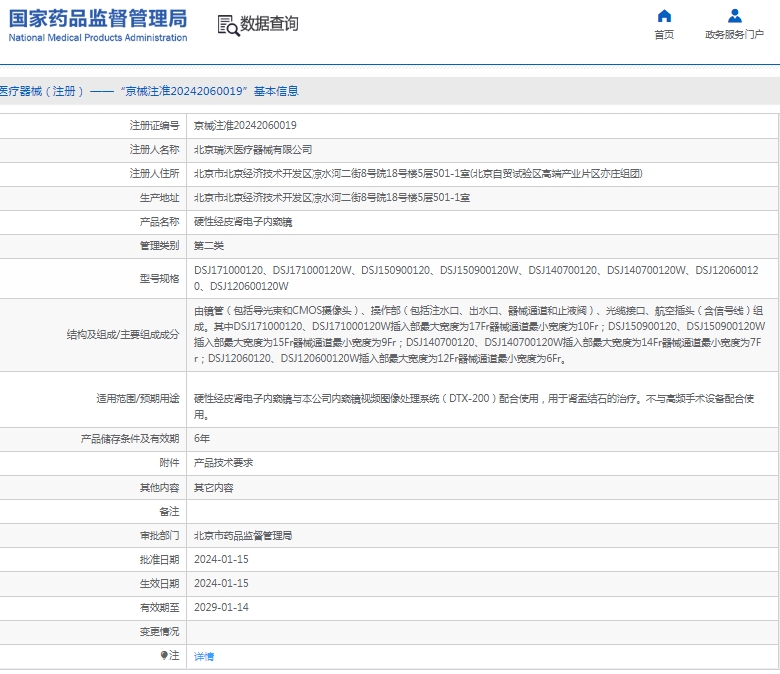The width and height of the screenshot is (780, 674).
Task: Click the 生产地址 address value
Action: pyautogui.click(x=332, y=197)
